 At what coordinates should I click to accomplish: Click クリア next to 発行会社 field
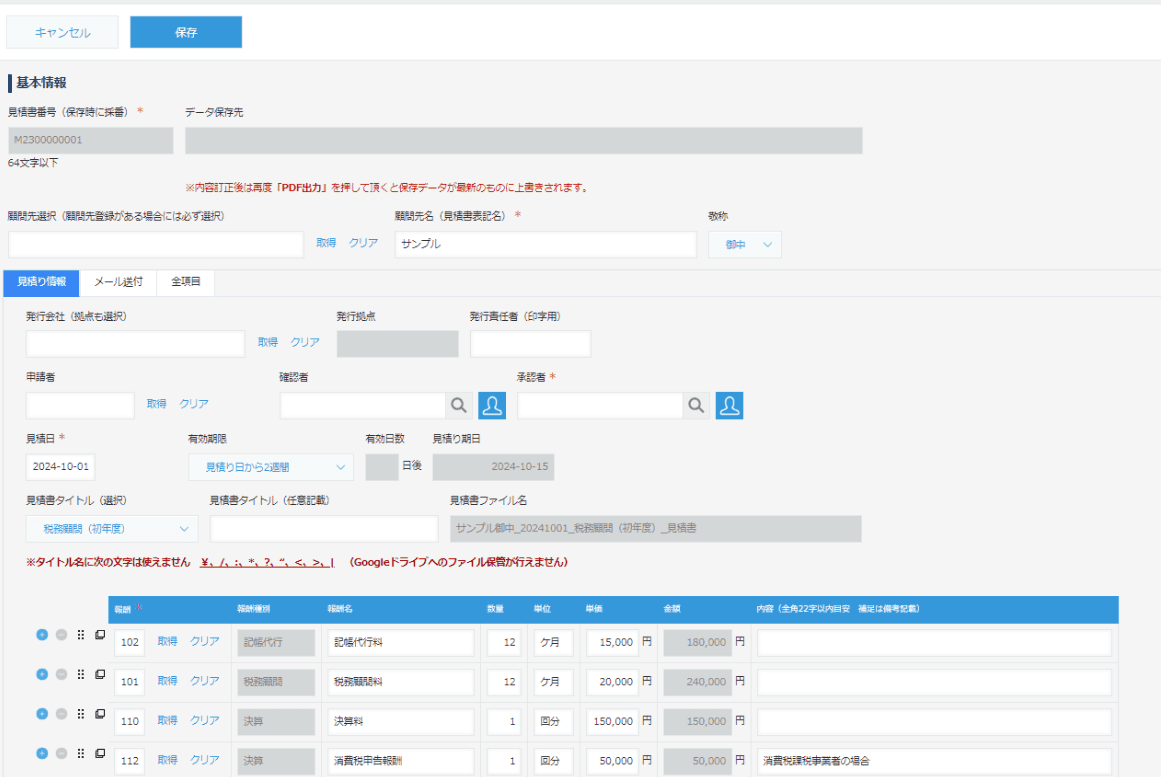[x=305, y=342]
